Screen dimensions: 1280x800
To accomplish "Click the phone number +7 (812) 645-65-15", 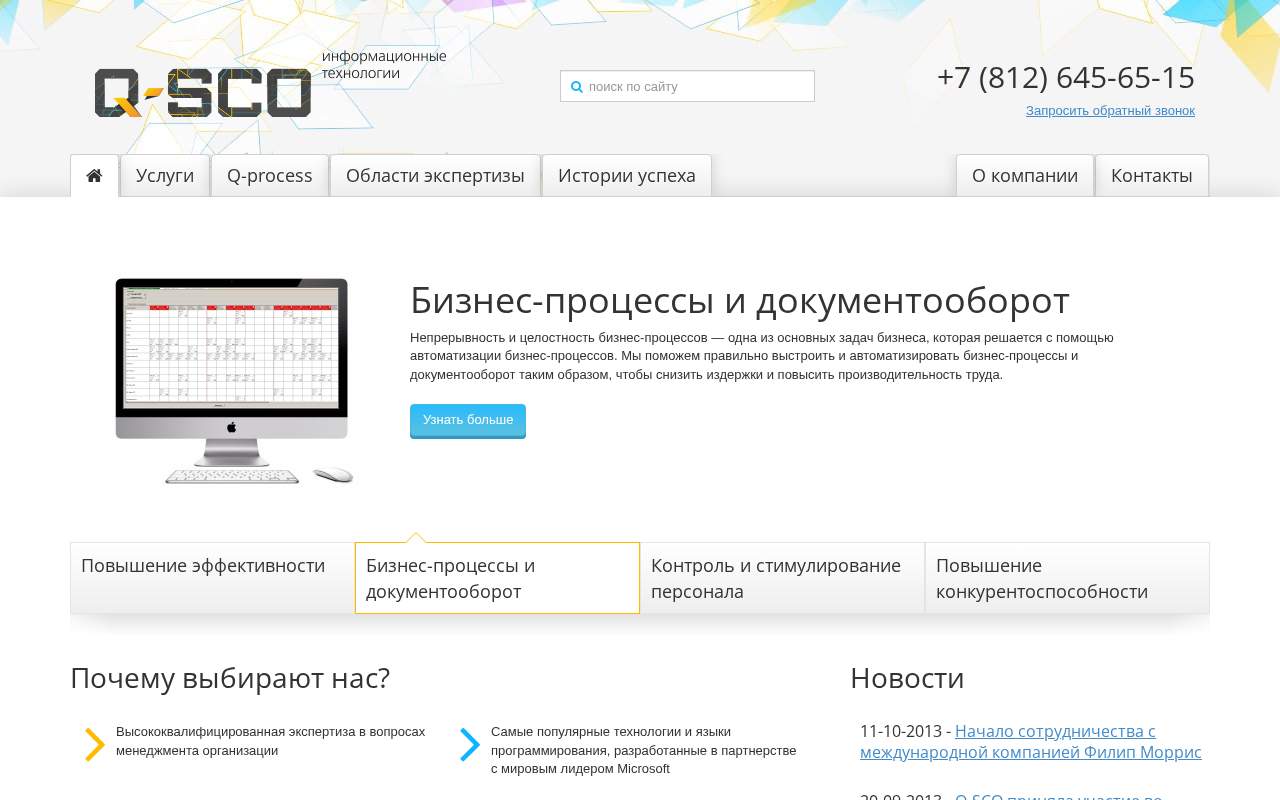I will (x=1066, y=78).
